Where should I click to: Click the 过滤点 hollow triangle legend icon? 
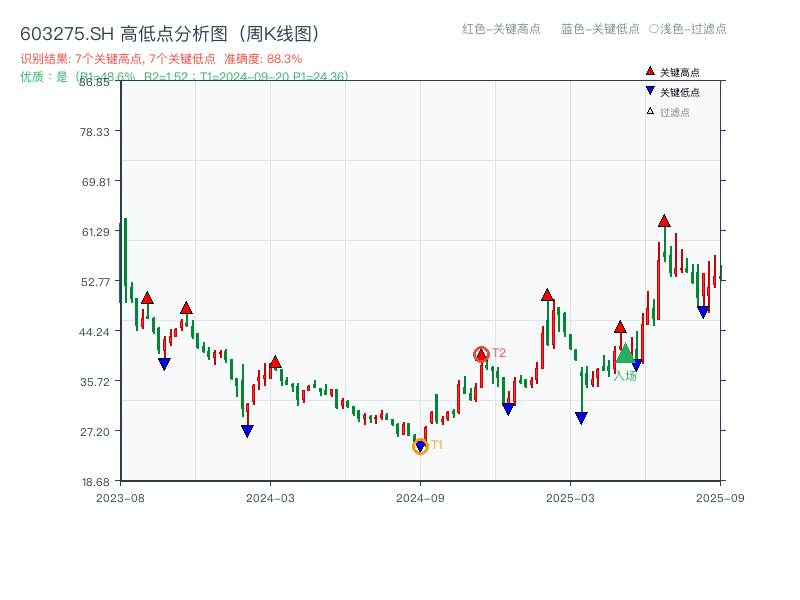pos(648,109)
